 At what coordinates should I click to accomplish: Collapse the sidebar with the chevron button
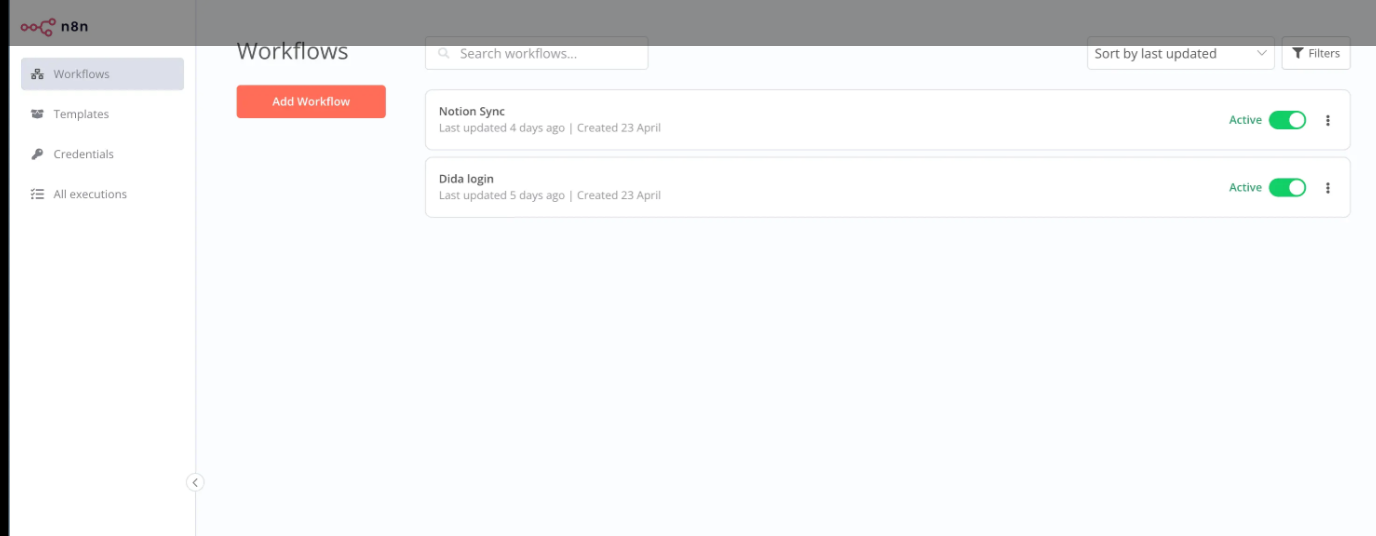pos(195,482)
